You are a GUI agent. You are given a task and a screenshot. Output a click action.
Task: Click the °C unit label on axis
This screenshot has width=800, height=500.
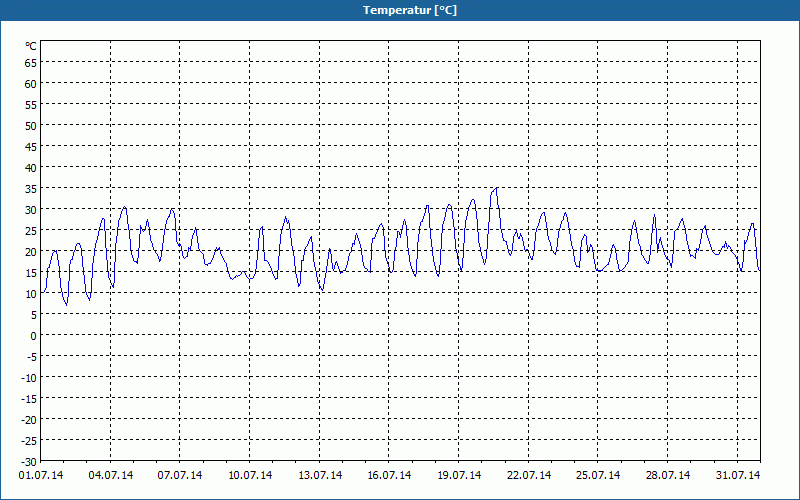tap(31, 46)
